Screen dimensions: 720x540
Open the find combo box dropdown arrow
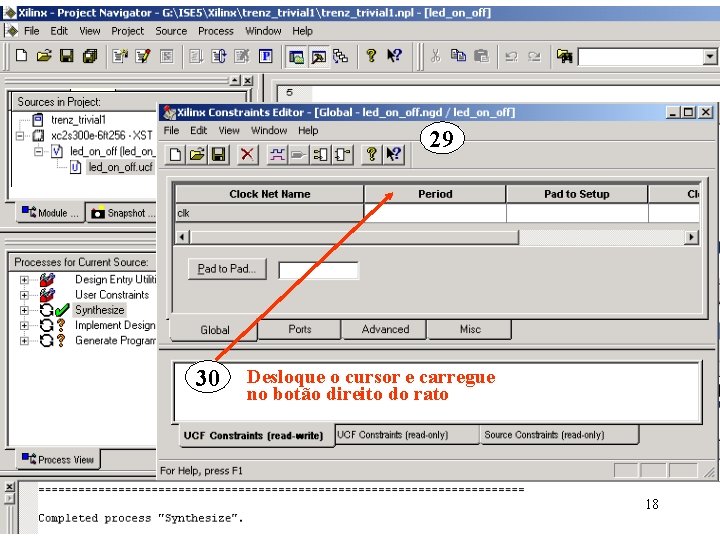coord(710,57)
